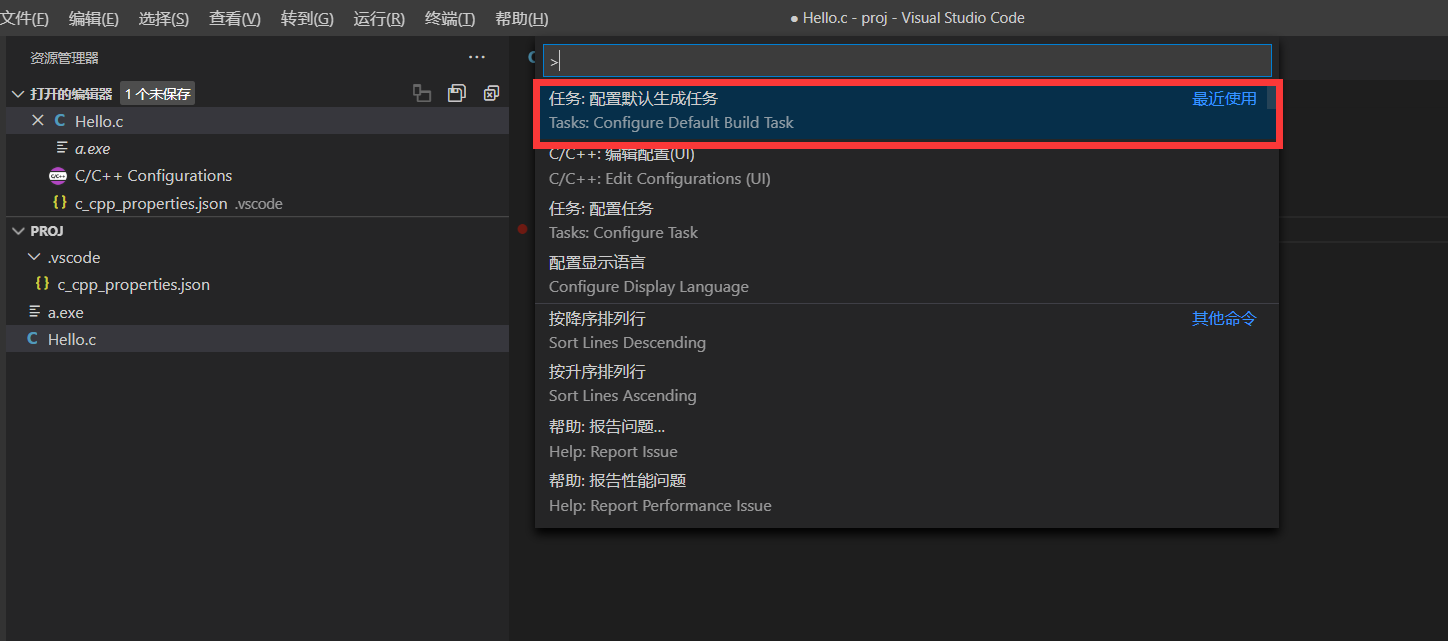Open the 终端(T) menu
Image resolution: width=1448 pixels, height=641 pixels.
(x=450, y=19)
